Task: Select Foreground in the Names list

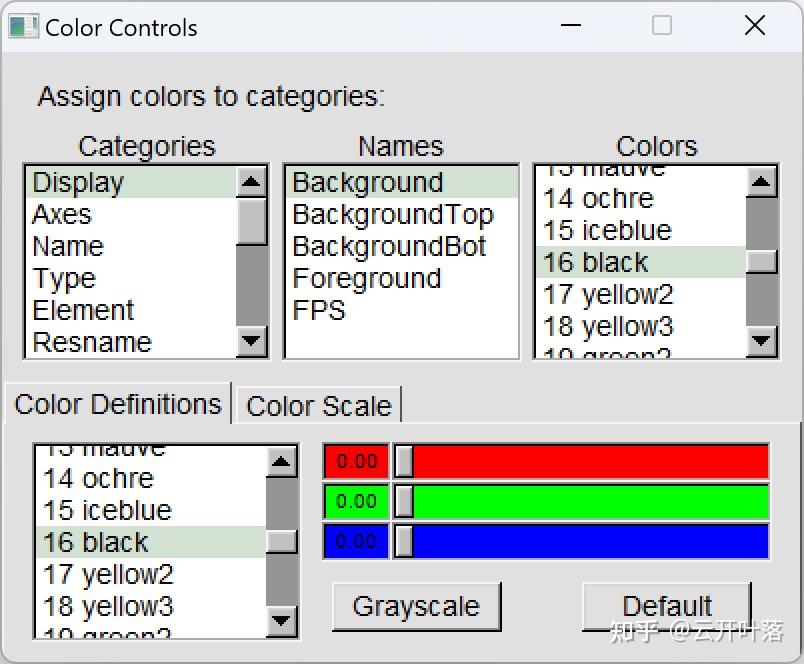Action: click(367, 279)
